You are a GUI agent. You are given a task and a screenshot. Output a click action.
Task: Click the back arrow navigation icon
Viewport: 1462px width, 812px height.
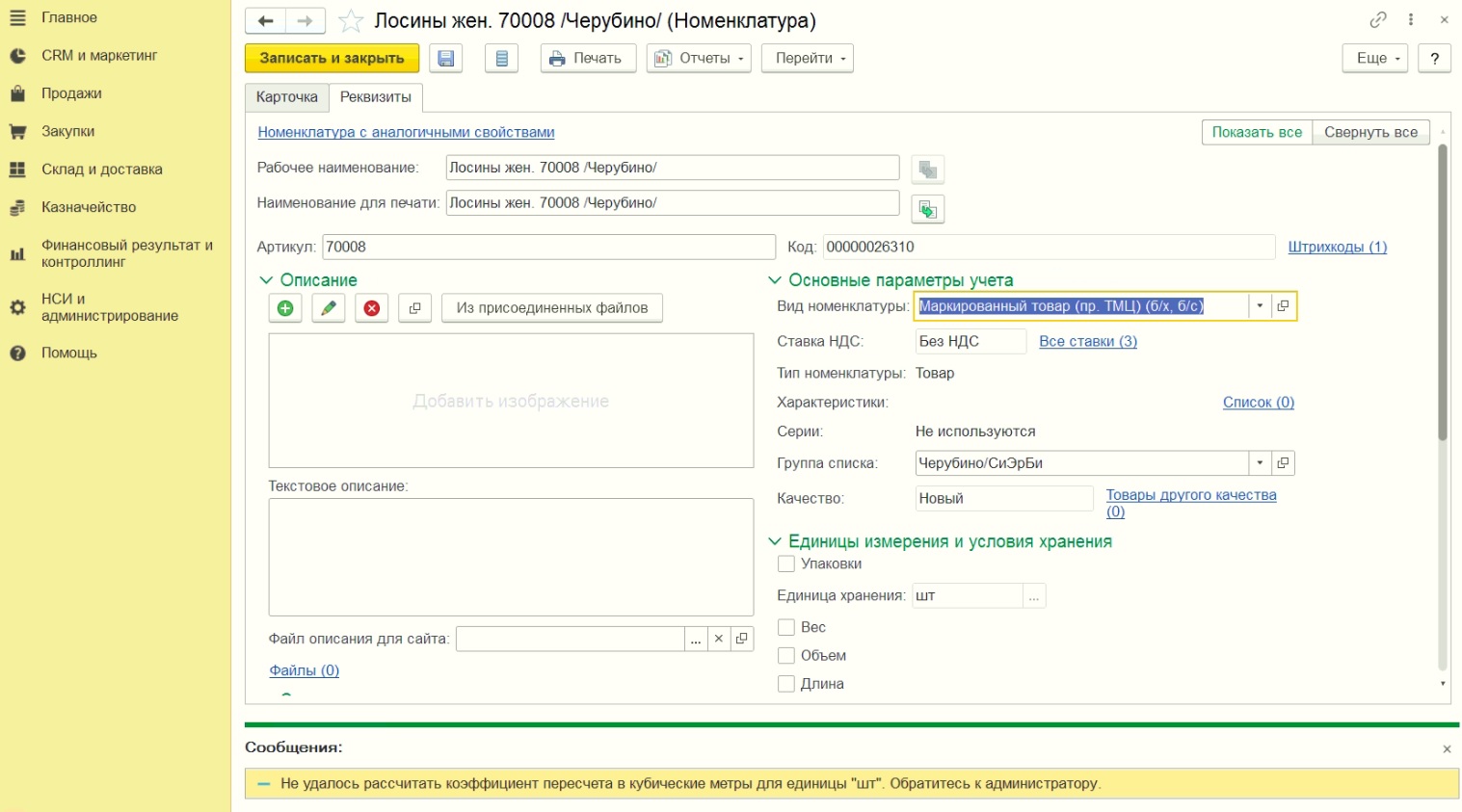pyautogui.click(x=266, y=21)
